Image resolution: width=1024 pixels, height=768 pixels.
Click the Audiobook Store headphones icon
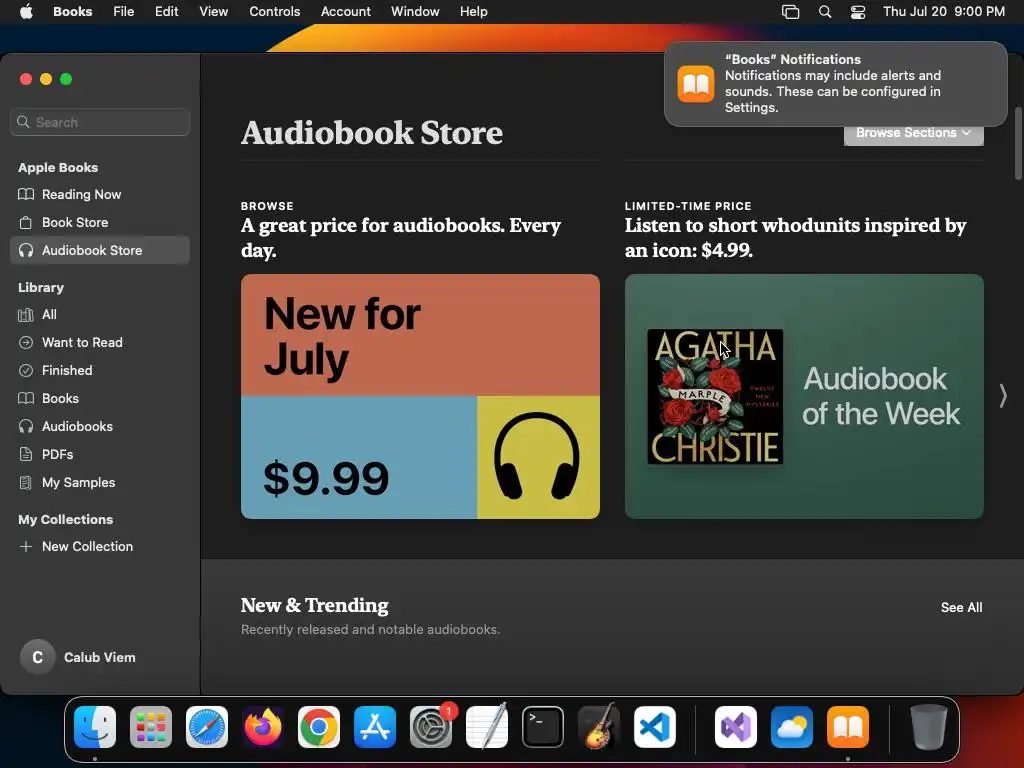point(25,251)
